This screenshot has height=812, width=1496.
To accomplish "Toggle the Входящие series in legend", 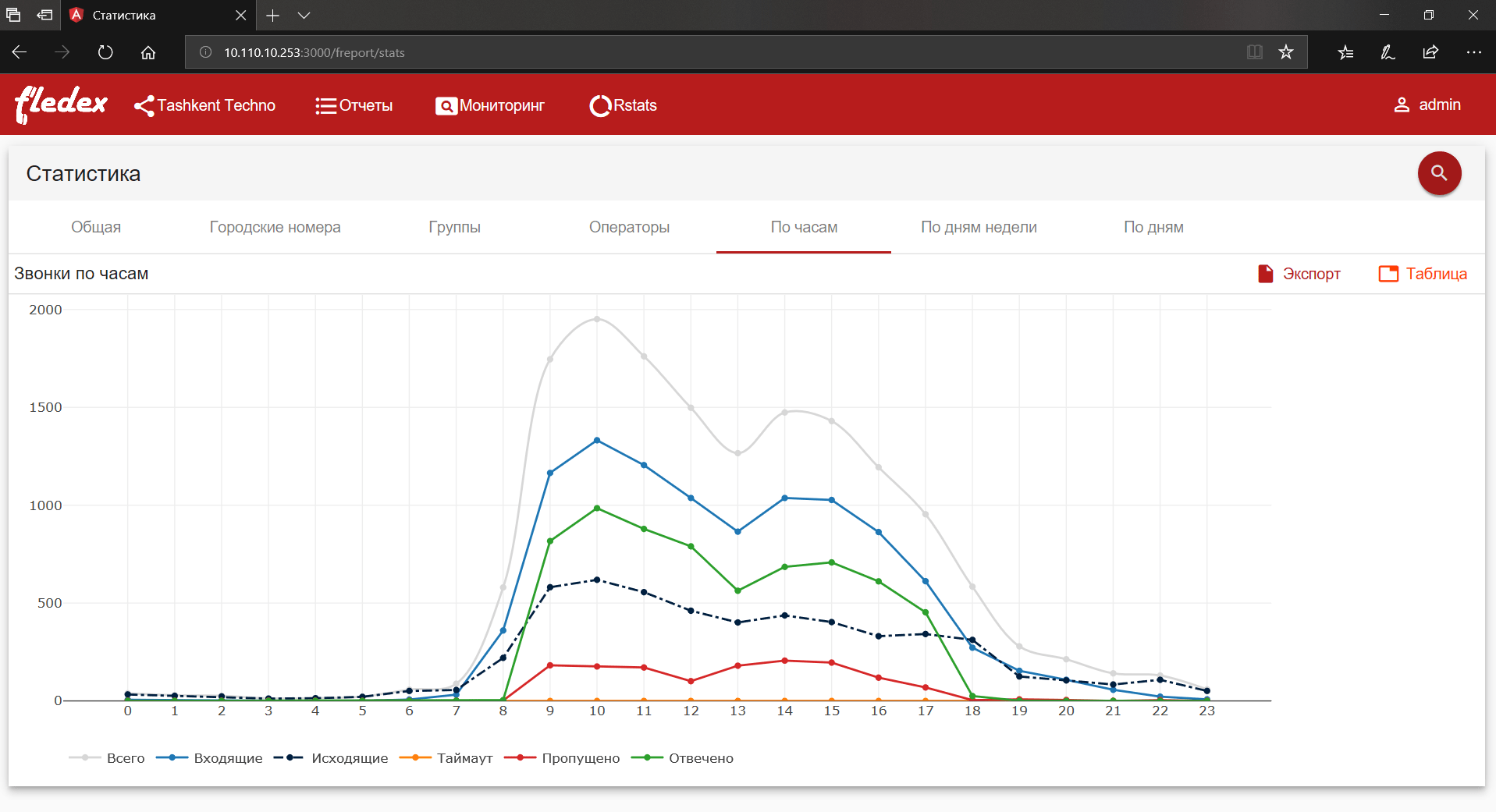I will coord(209,758).
